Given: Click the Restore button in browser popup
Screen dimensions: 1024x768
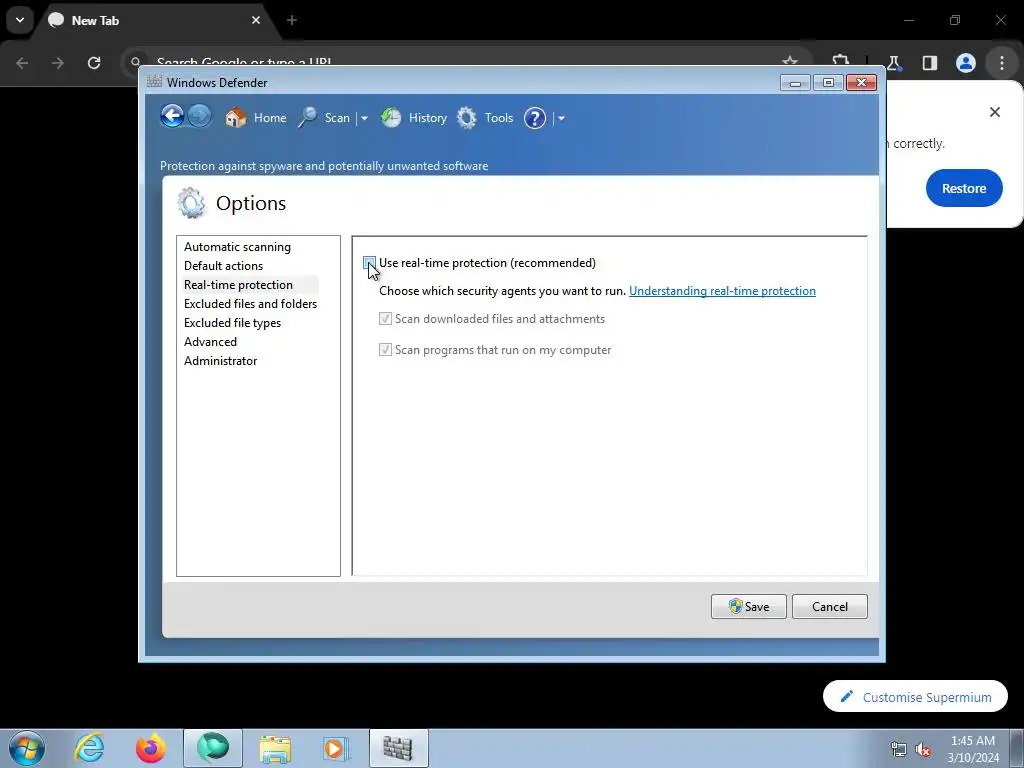Looking at the screenshot, I should click(x=964, y=188).
